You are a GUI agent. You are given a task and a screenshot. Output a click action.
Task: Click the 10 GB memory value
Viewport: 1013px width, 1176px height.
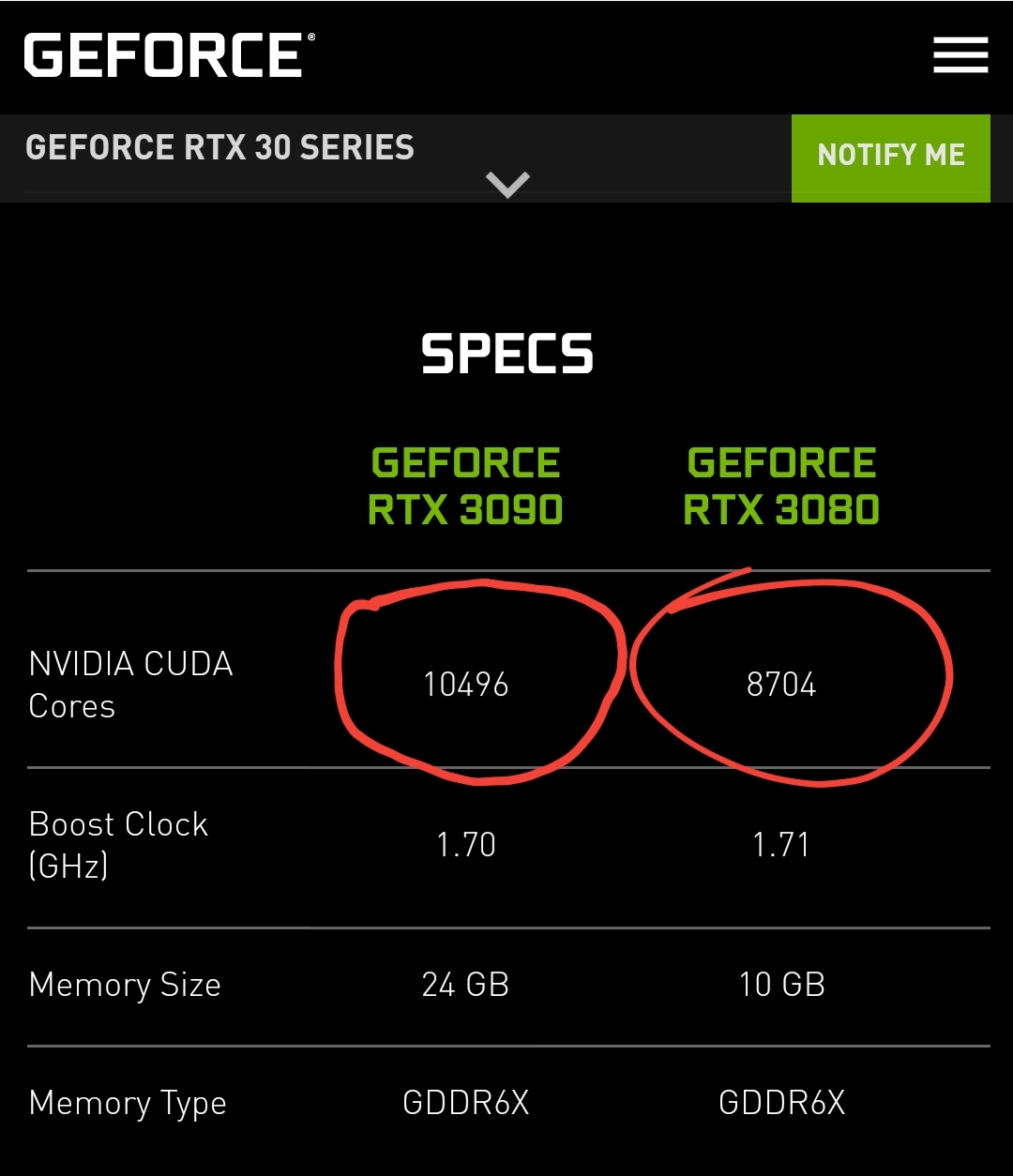coord(781,985)
